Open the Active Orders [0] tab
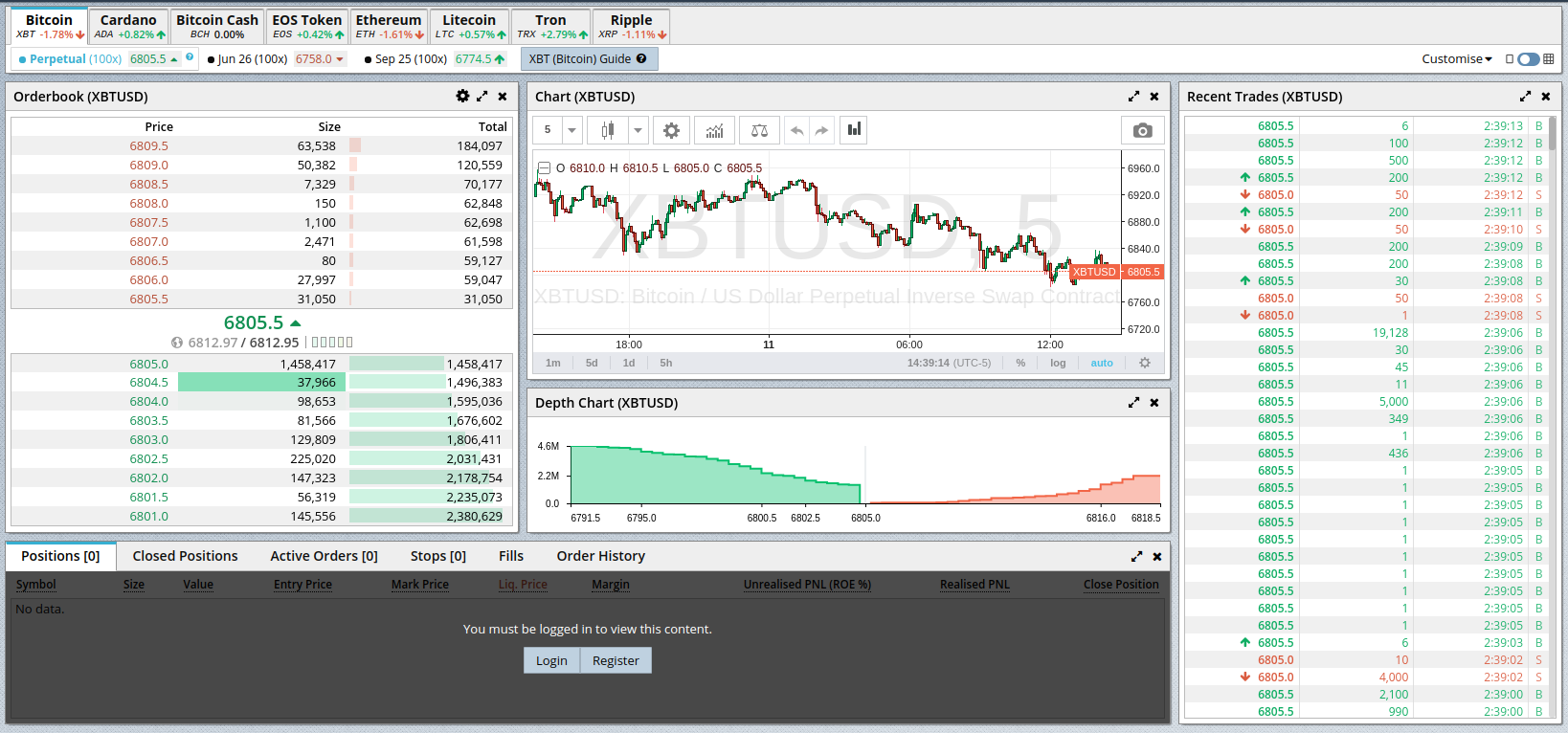 [x=324, y=556]
